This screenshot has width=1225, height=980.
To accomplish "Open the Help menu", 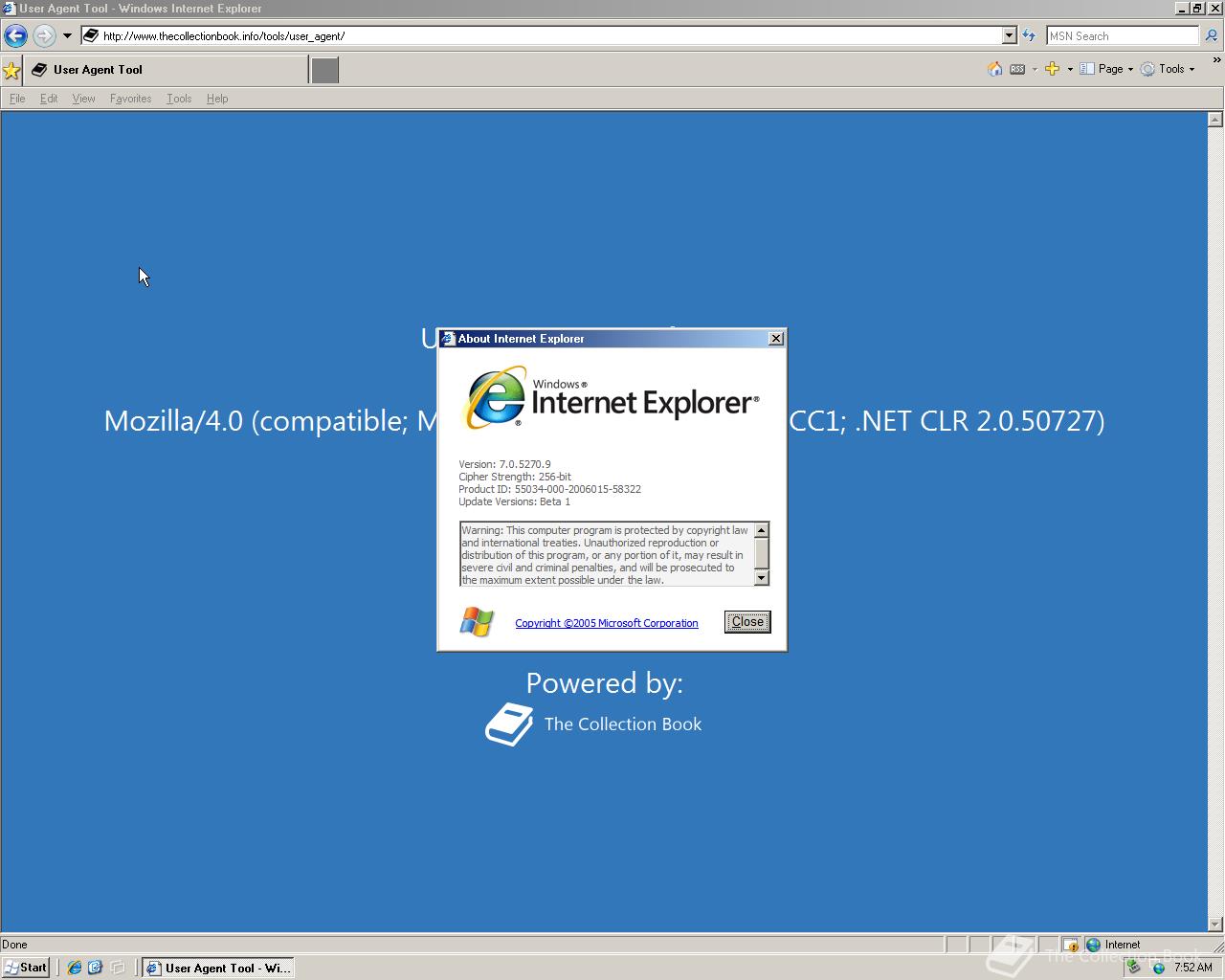I will [x=217, y=99].
